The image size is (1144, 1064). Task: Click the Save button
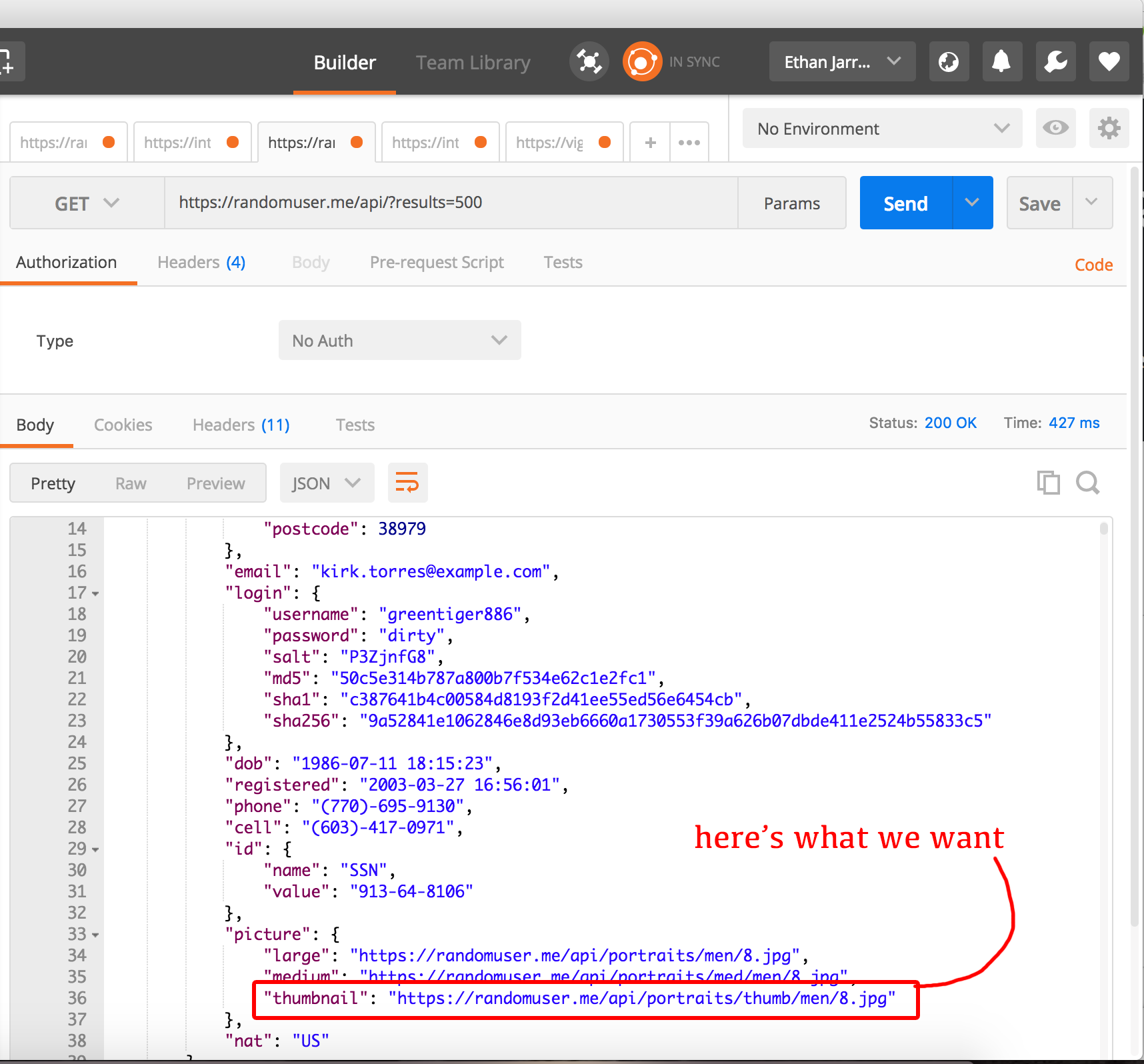click(1039, 203)
